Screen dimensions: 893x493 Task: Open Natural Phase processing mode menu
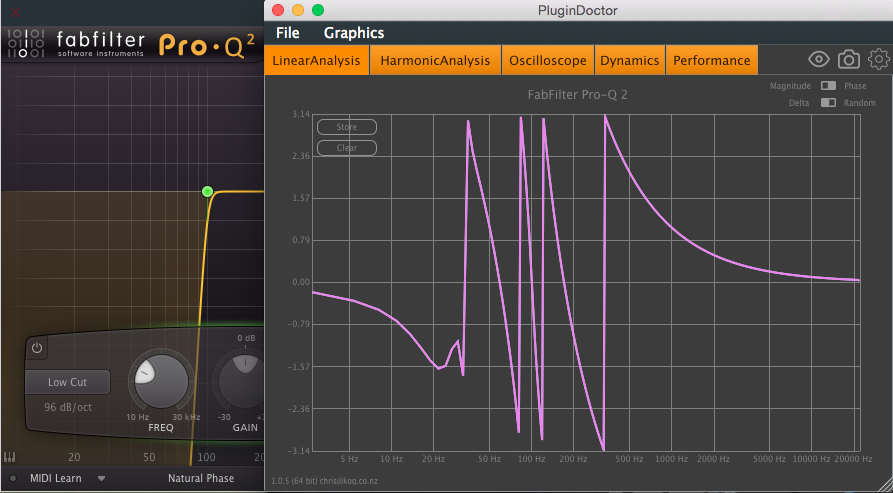[200, 478]
